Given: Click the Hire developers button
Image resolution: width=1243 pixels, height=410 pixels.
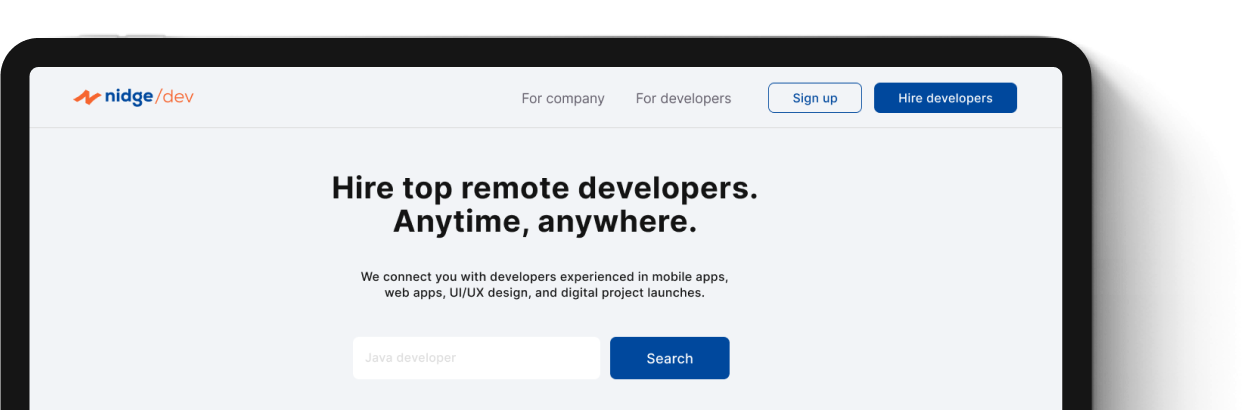Looking at the screenshot, I should (x=945, y=98).
